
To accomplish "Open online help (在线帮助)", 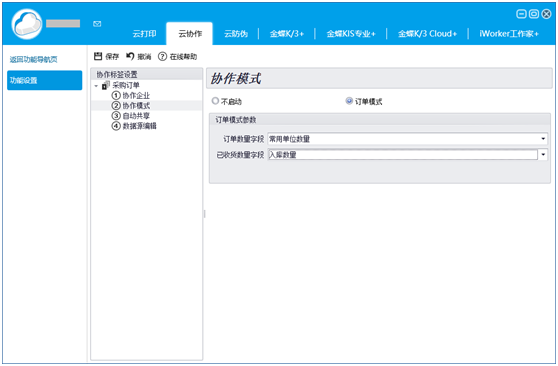I will [178, 56].
